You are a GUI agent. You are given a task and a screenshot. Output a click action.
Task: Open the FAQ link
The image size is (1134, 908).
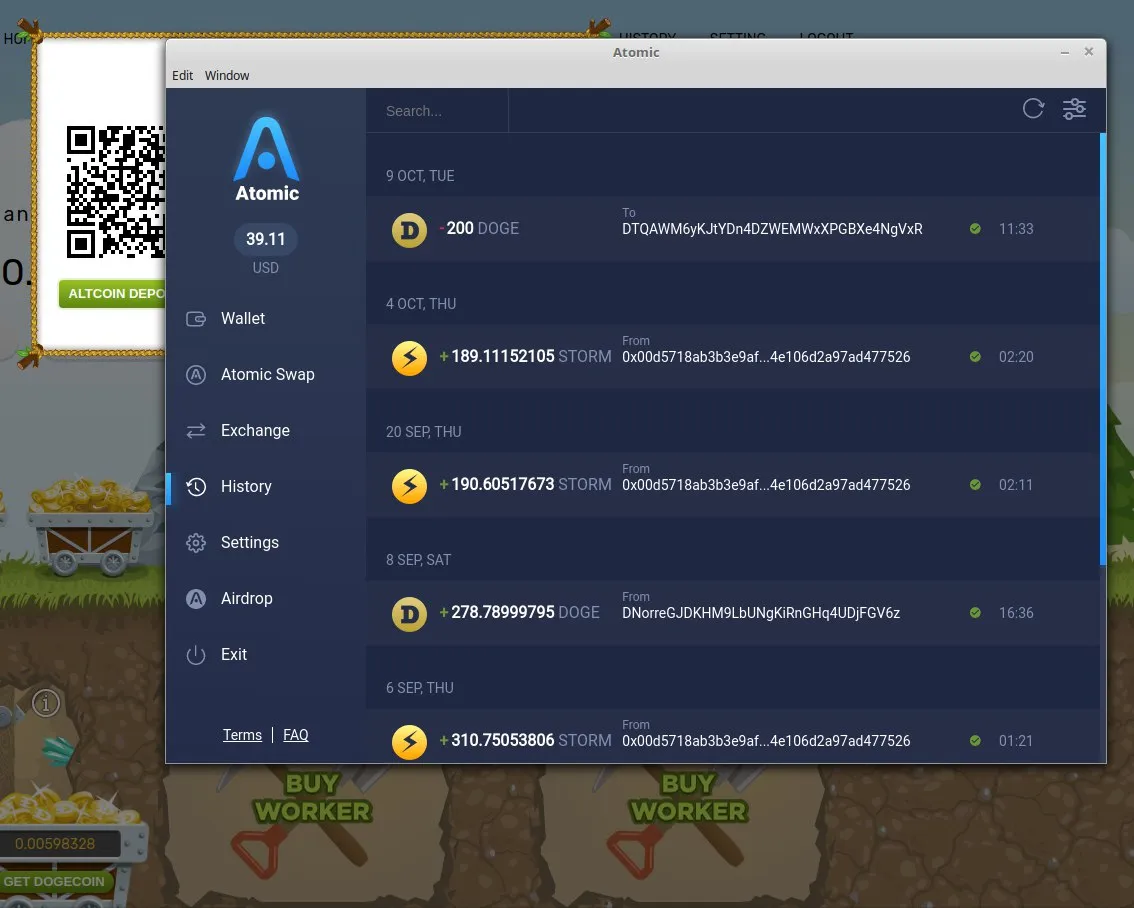tap(296, 735)
